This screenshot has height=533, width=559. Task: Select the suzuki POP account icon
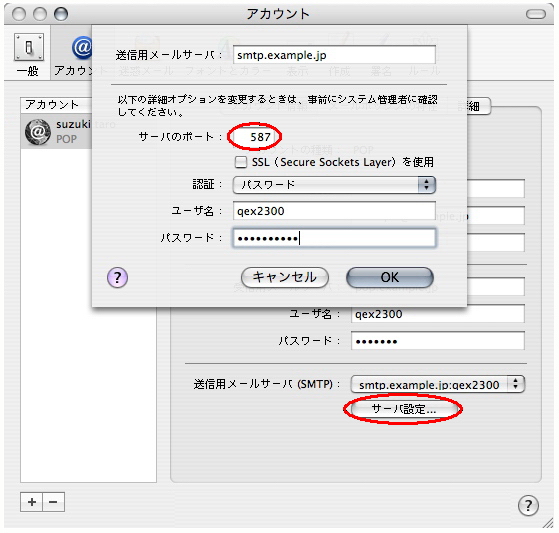tap(38, 132)
